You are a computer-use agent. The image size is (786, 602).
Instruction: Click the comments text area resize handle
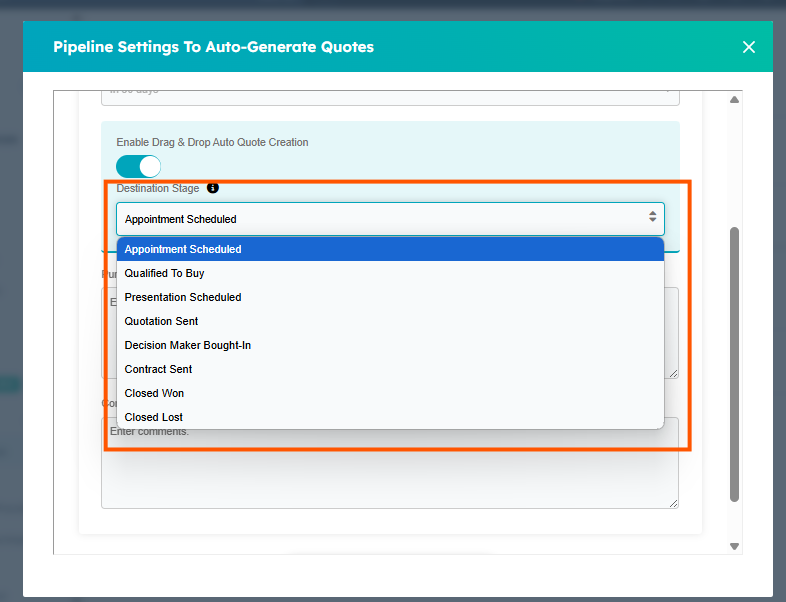(x=674, y=503)
